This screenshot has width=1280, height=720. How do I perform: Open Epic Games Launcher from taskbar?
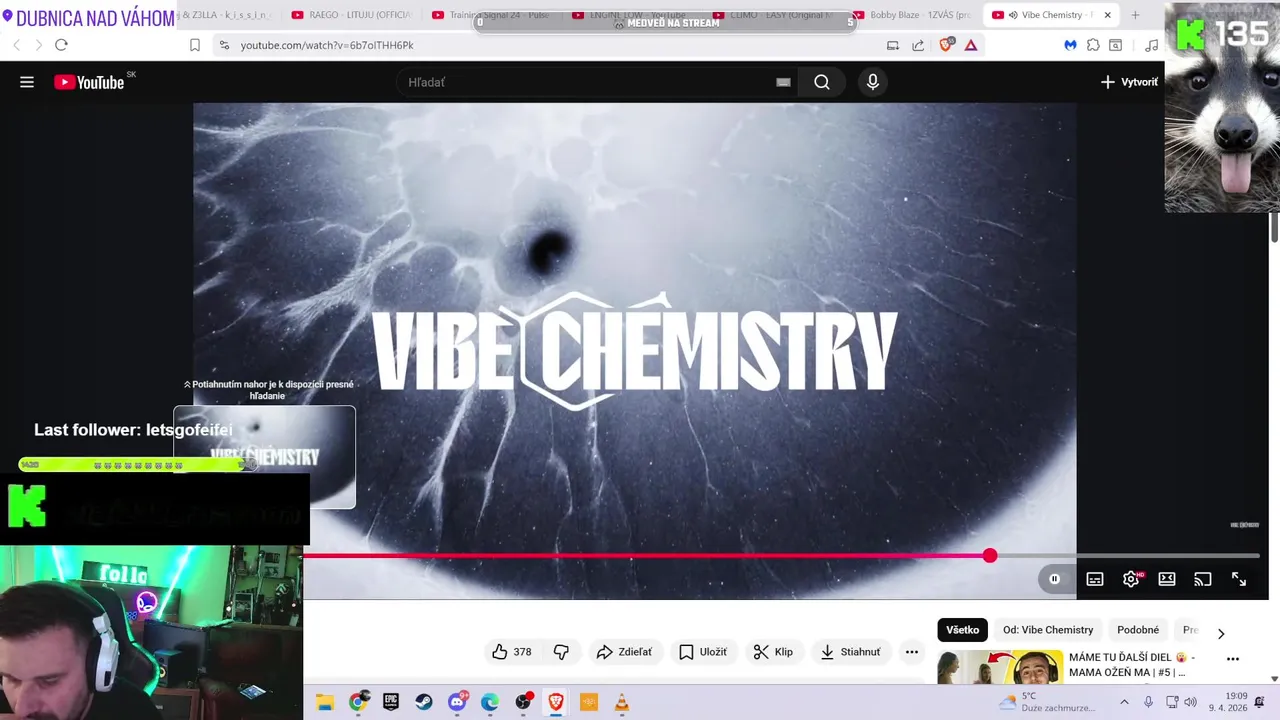click(x=391, y=703)
